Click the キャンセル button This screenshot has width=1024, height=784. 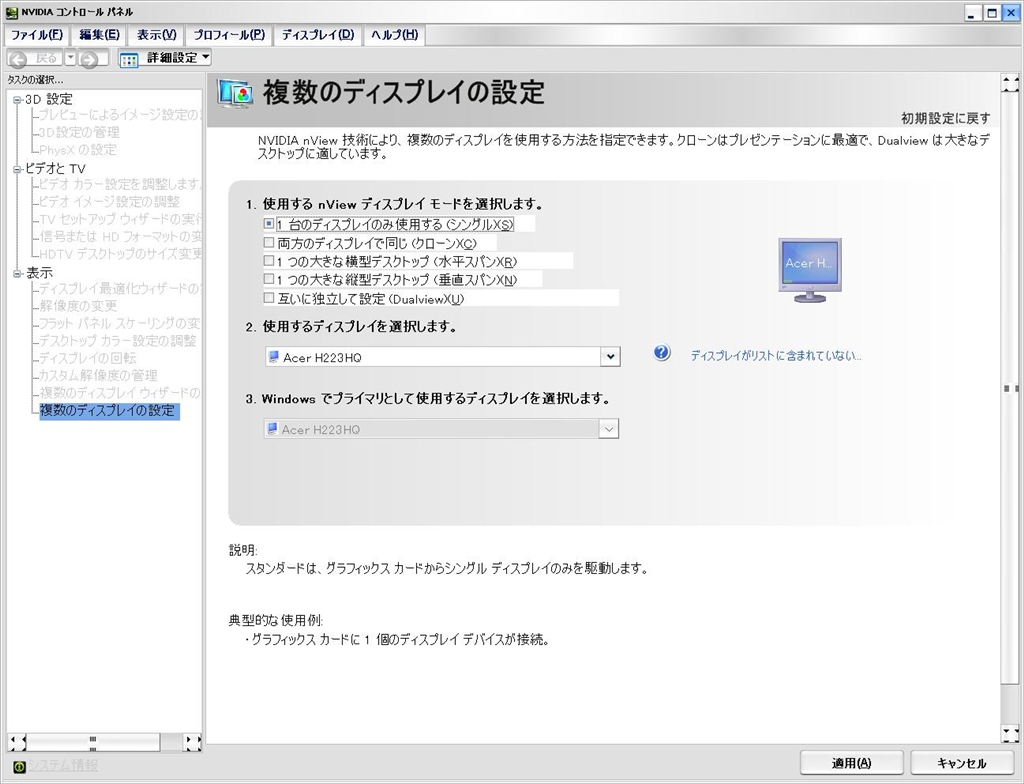tap(962, 762)
